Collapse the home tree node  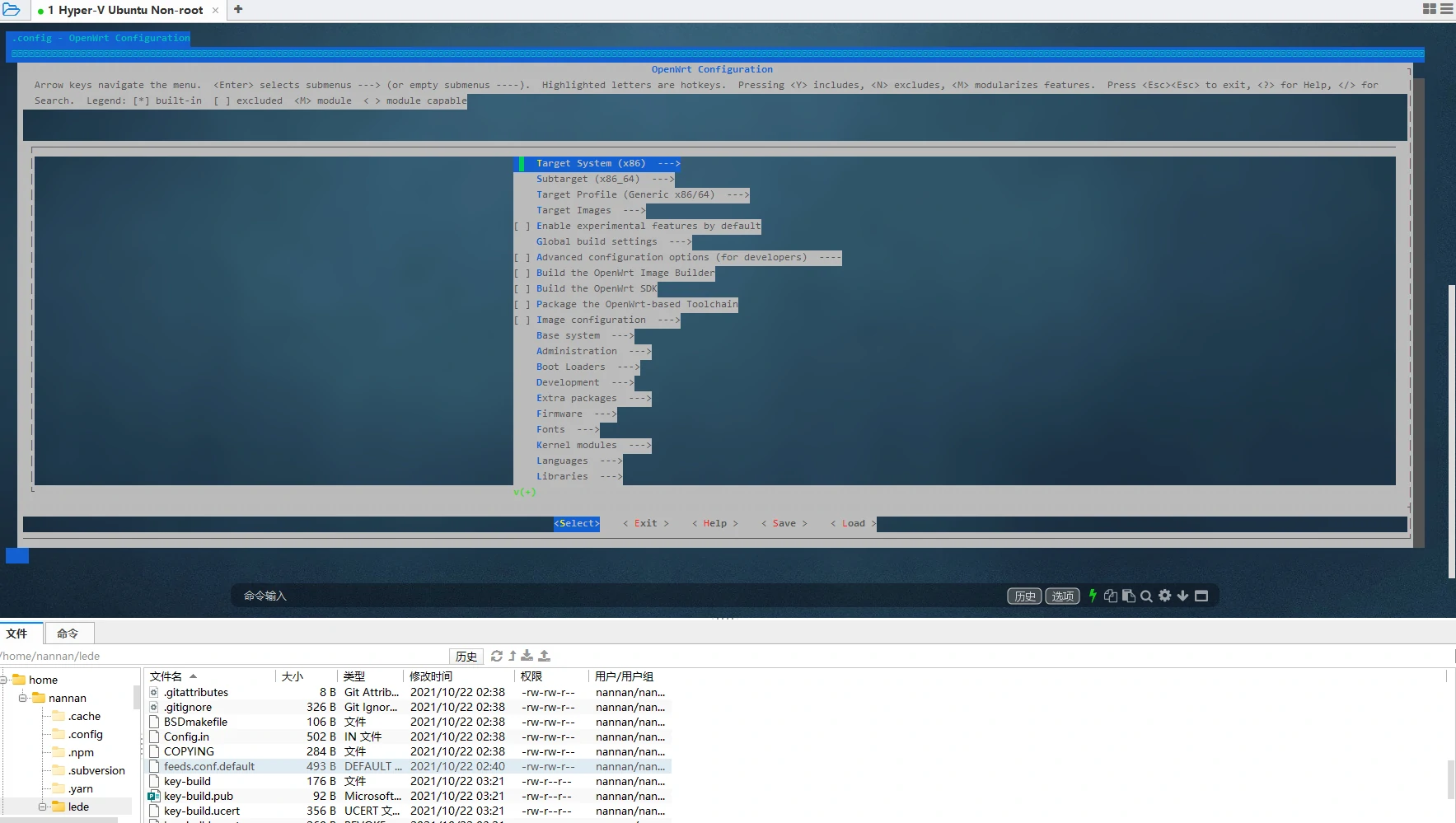coord(4,680)
